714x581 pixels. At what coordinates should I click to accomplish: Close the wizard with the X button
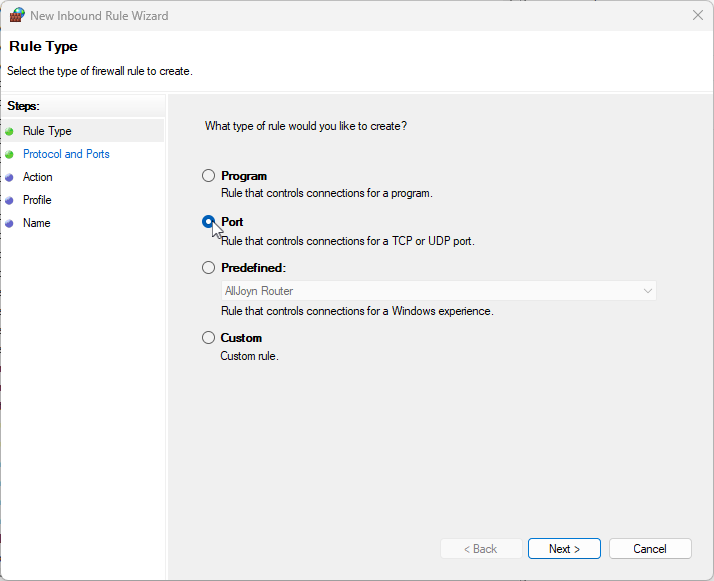click(698, 15)
